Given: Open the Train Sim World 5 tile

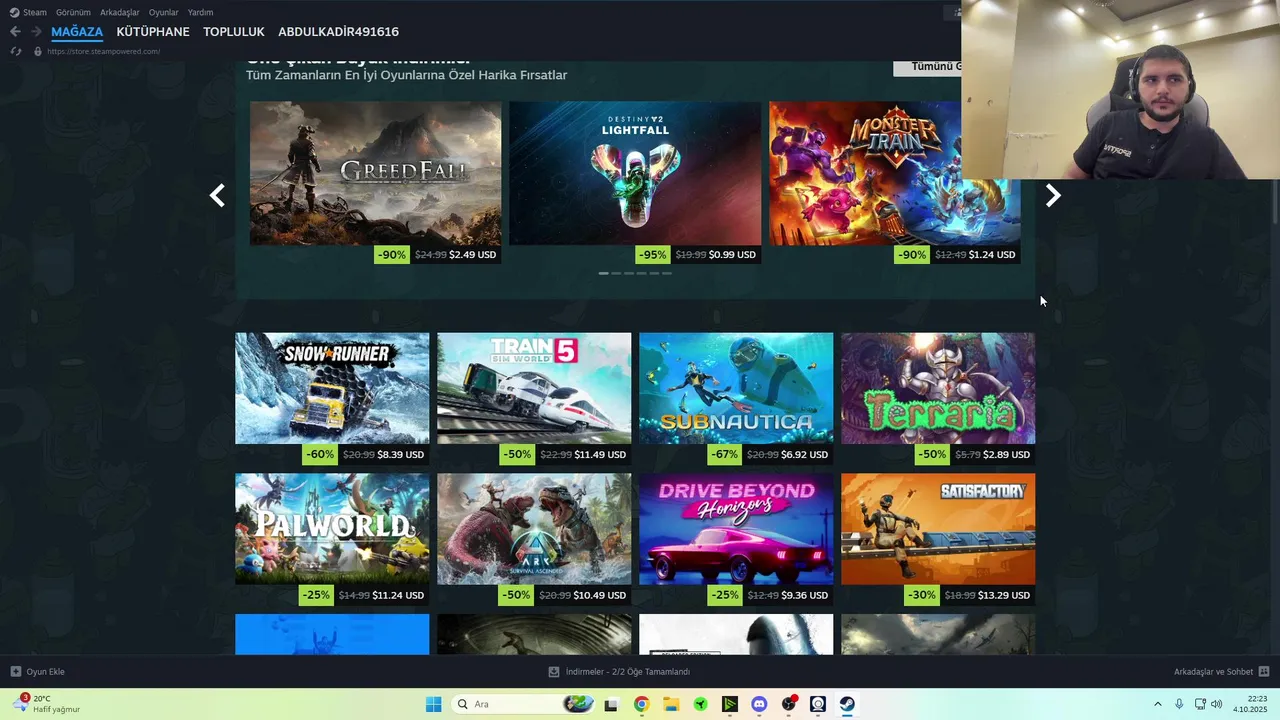Looking at the screenshot, I should click(x=534, y=388).
